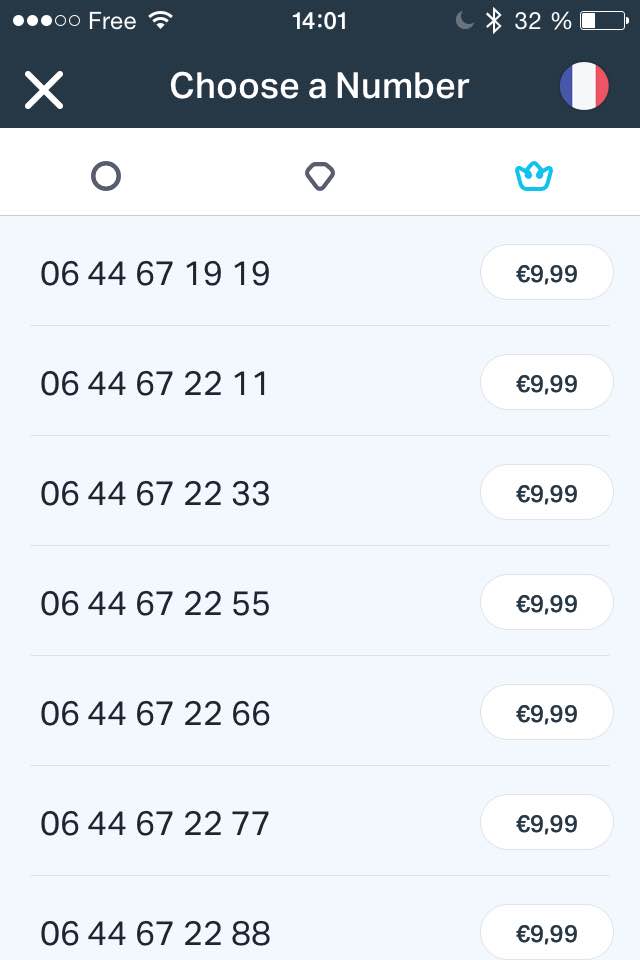Choose phone number 06 44 67 22 33
Screen dimensions: 640x960
click(x=155, y=493)
